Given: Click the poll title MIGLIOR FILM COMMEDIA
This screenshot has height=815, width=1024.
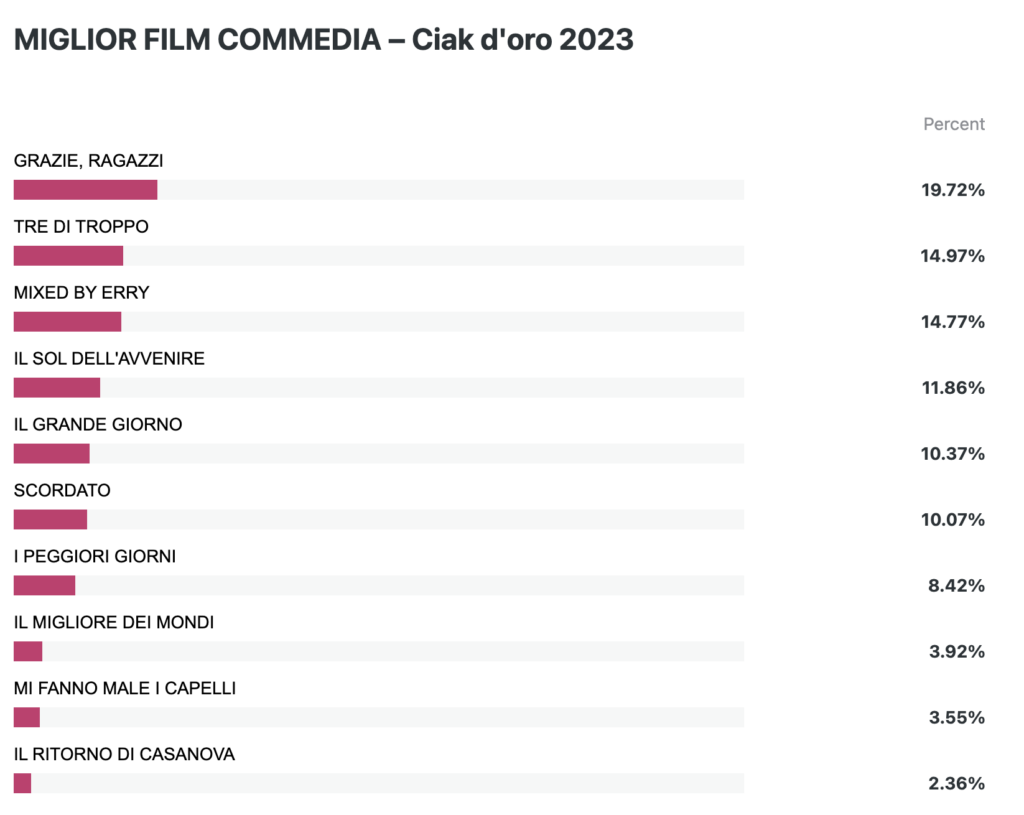Looking at the screenshot, I should [x=197, y=40].
